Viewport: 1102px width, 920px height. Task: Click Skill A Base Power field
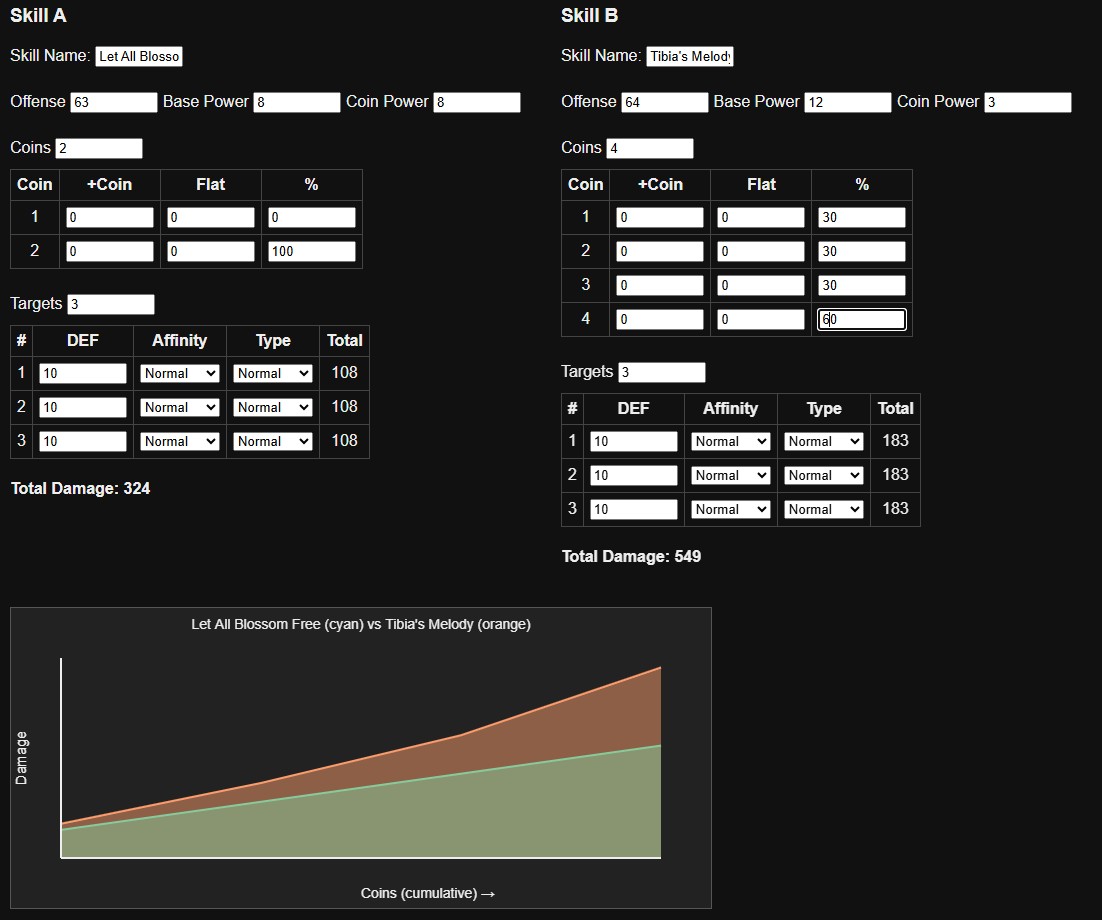pyautogui.click(x=297, y=102)
